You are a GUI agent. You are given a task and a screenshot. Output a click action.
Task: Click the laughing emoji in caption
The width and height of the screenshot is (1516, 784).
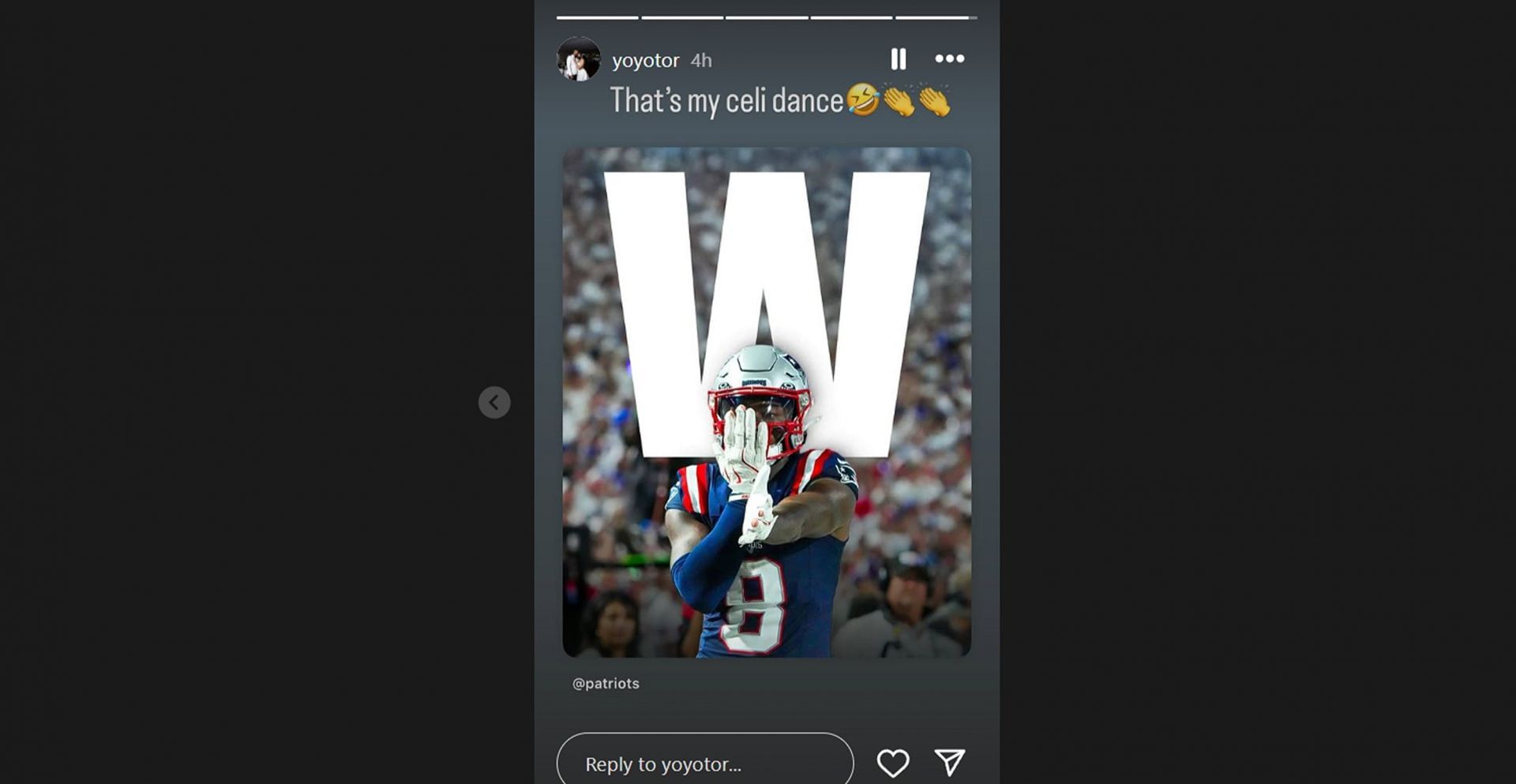click(862, 100)
